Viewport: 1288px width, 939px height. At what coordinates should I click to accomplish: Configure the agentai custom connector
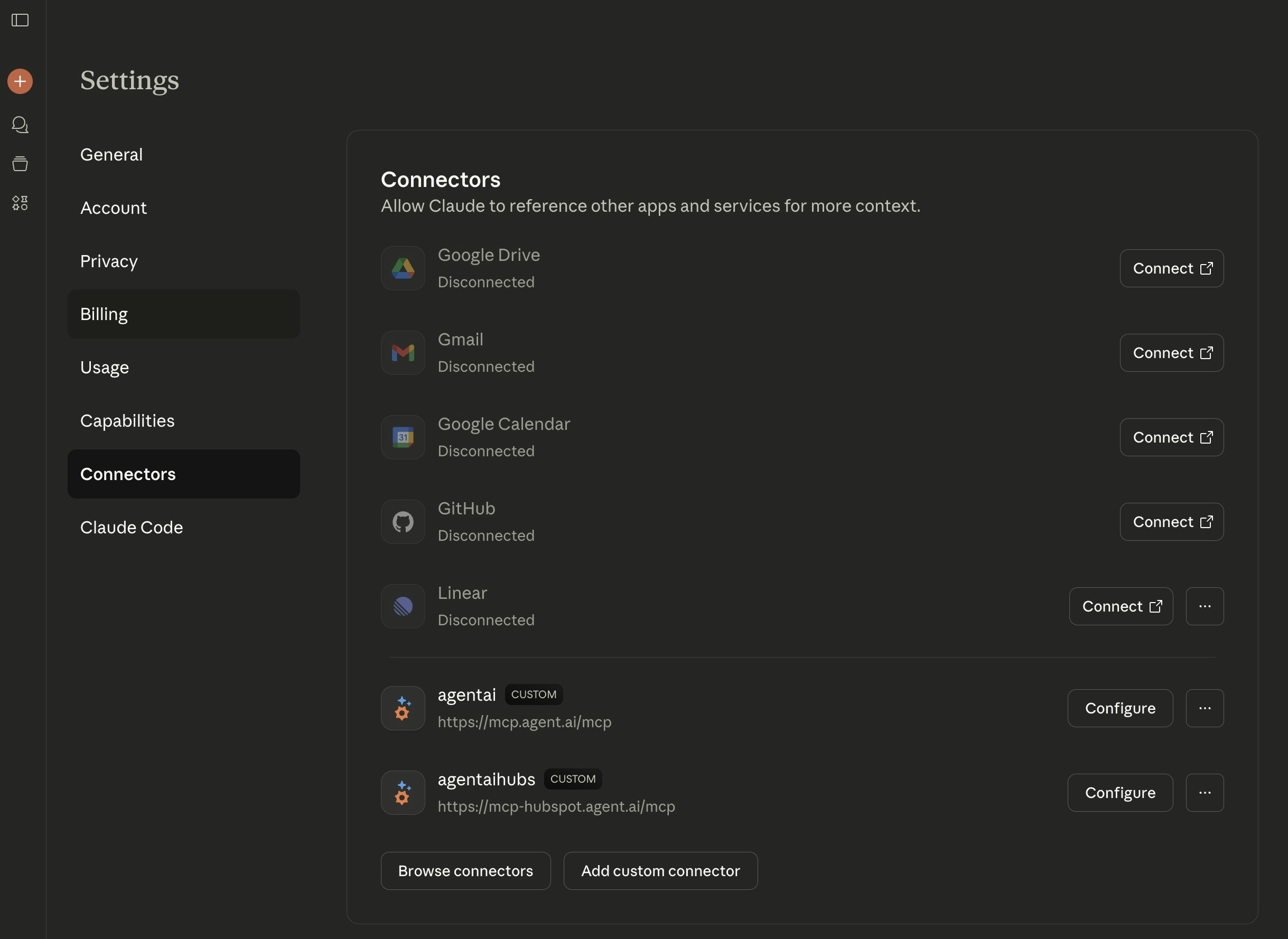tap(1119, 708)
